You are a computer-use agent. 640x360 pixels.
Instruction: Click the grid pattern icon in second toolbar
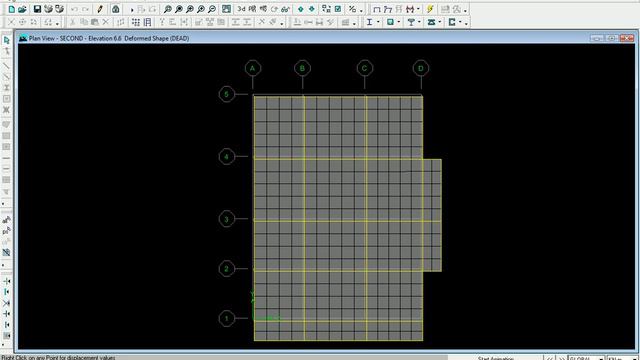[136, 22]
